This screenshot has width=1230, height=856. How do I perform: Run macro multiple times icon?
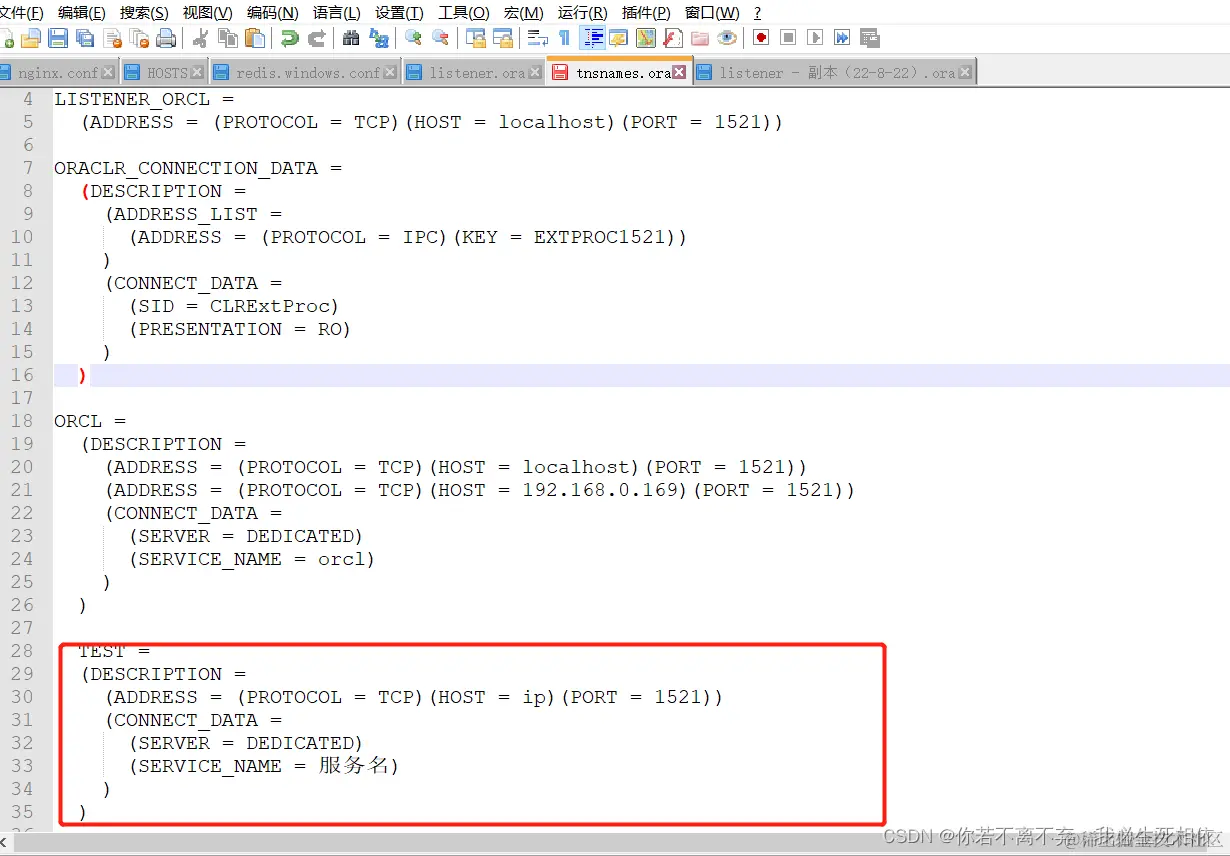tap(842, 38)
